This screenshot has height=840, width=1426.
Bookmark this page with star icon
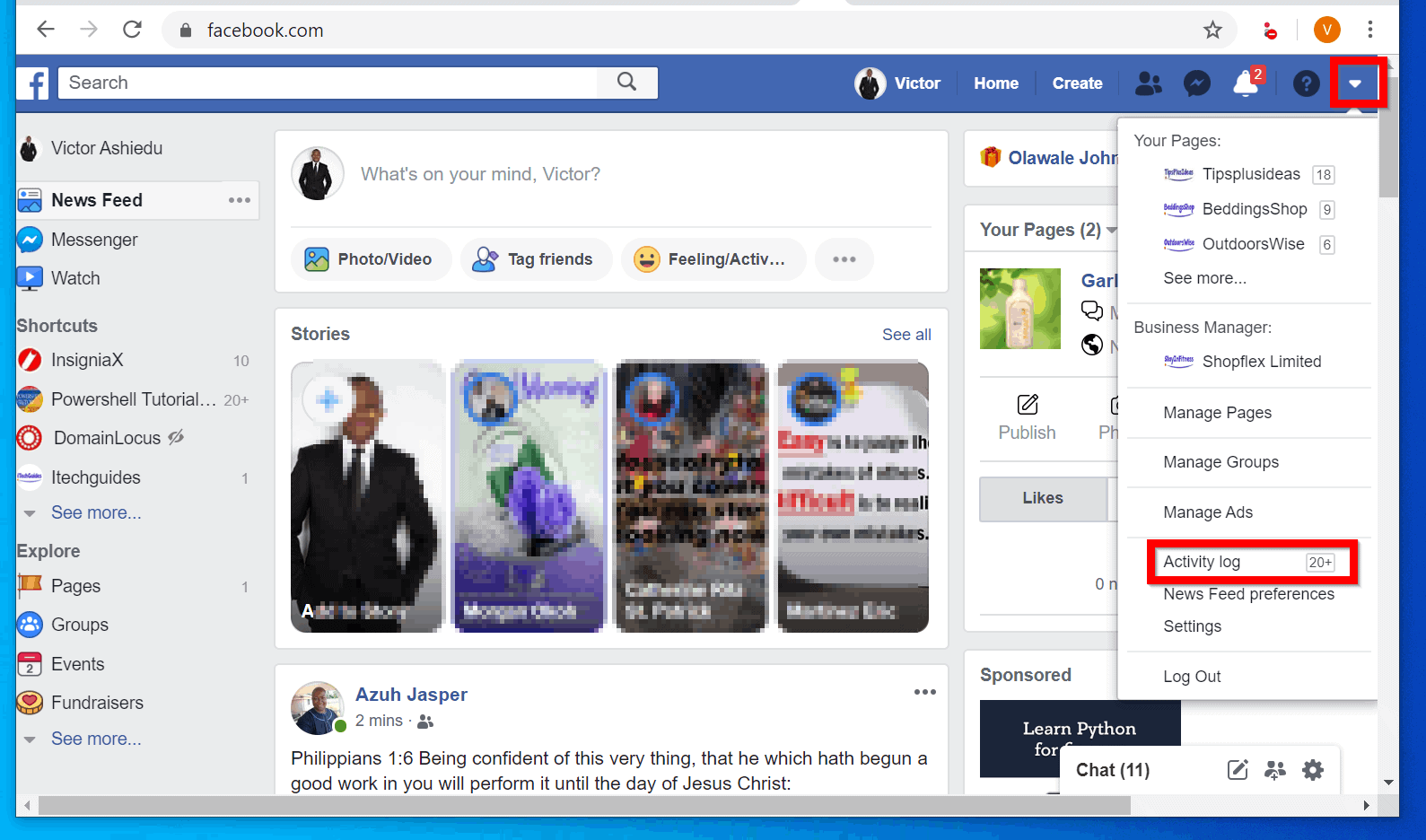1212,31
